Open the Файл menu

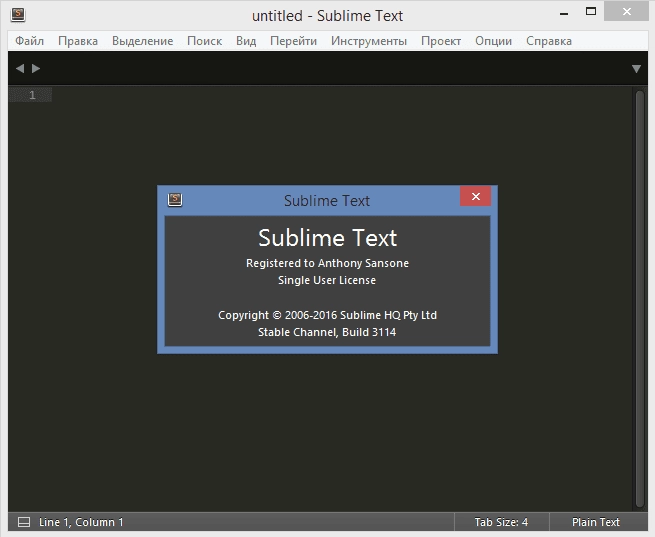coord(29,41)
